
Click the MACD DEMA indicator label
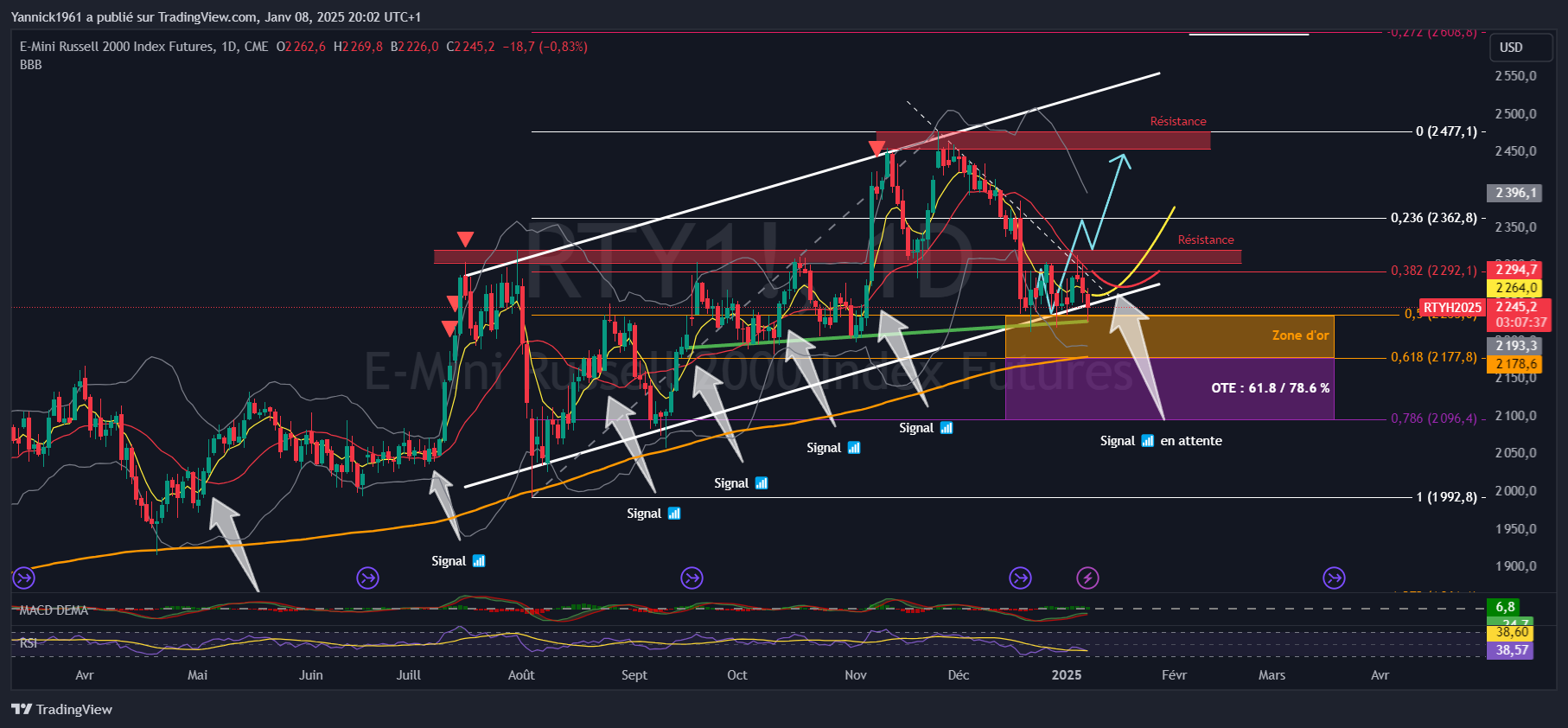point(54,610)
